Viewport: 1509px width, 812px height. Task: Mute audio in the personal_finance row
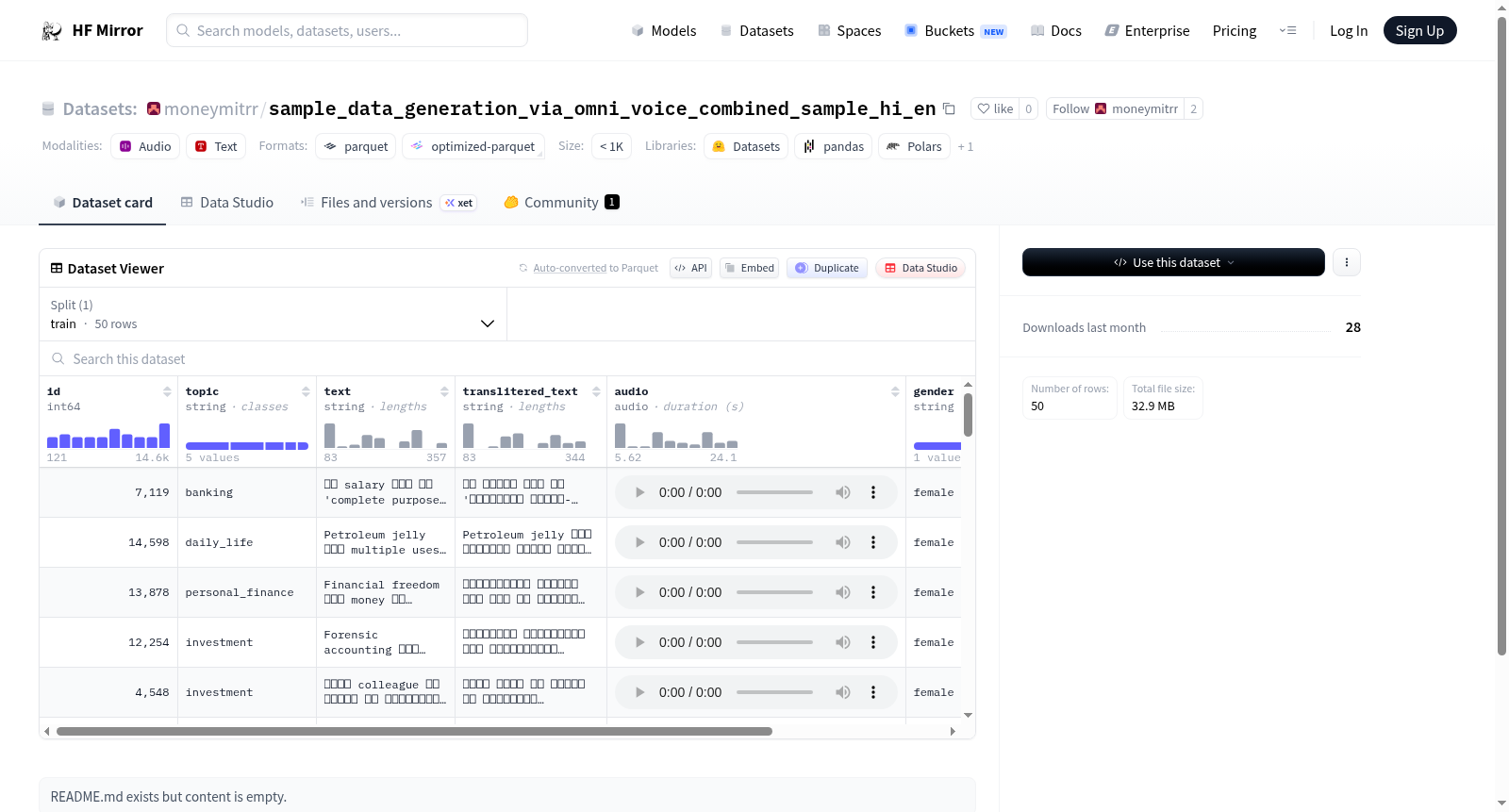843,592
